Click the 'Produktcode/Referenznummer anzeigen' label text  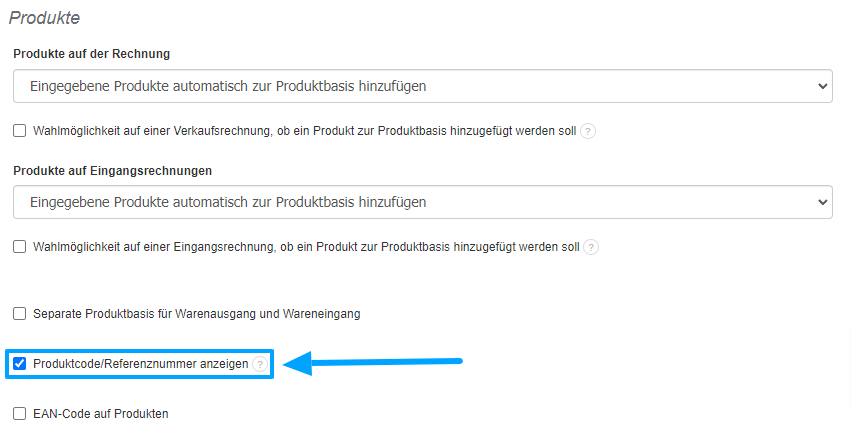click(140, 365)
